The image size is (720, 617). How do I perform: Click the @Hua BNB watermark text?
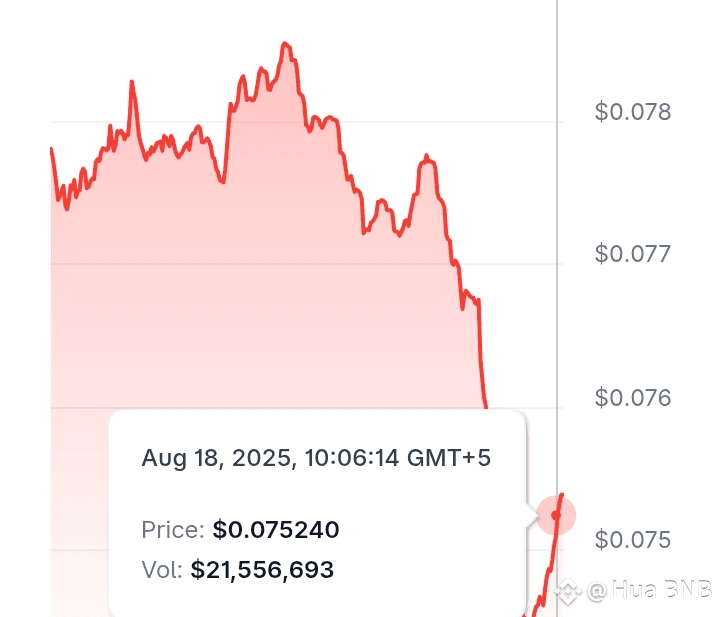pyautogui.click(x=649, y=590)
